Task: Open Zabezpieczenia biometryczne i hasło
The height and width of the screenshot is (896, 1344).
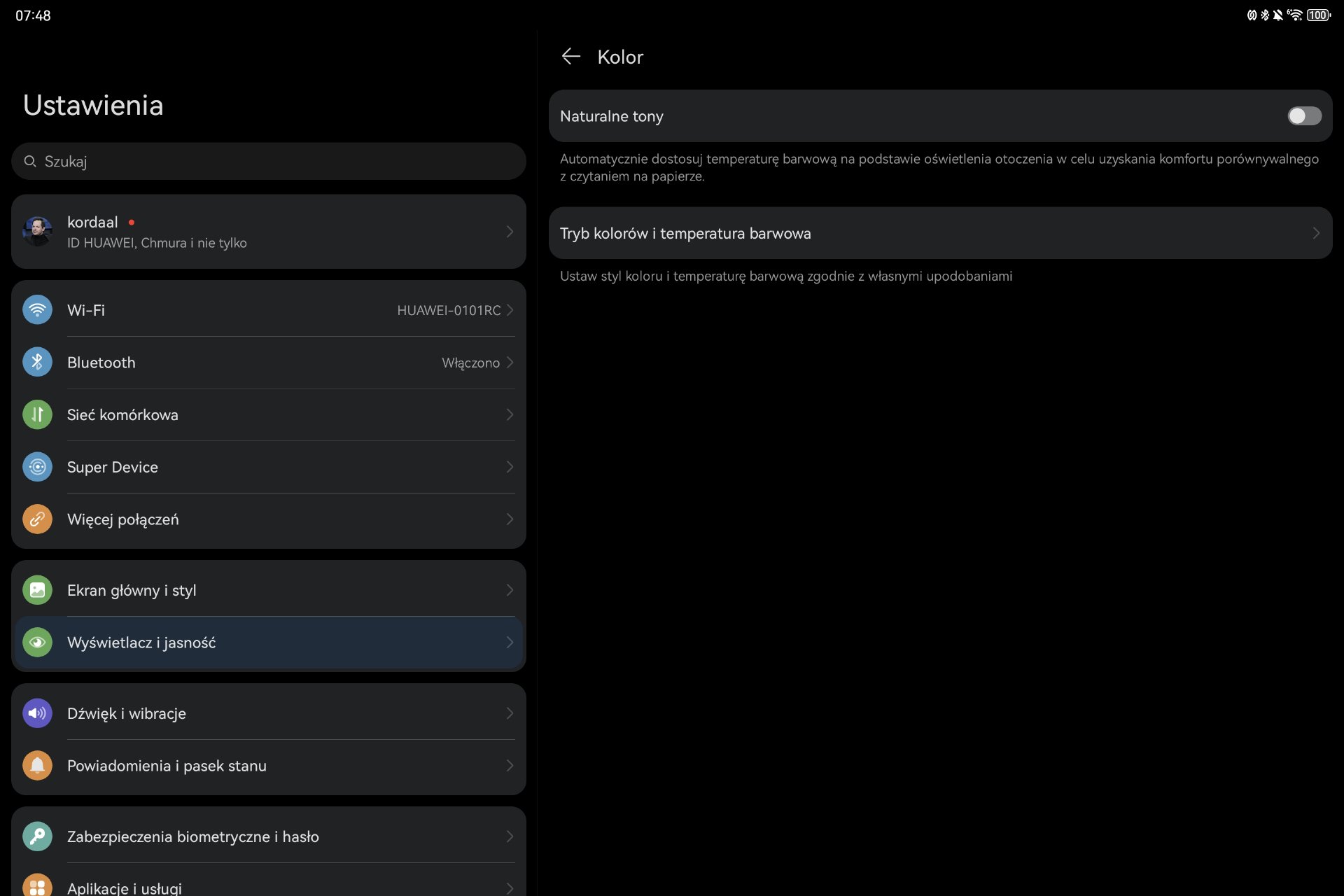Action: pyautogui.click(x=269, y=836)
